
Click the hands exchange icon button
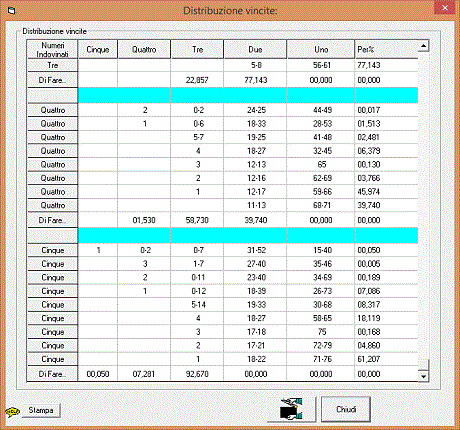coord(292,409)
